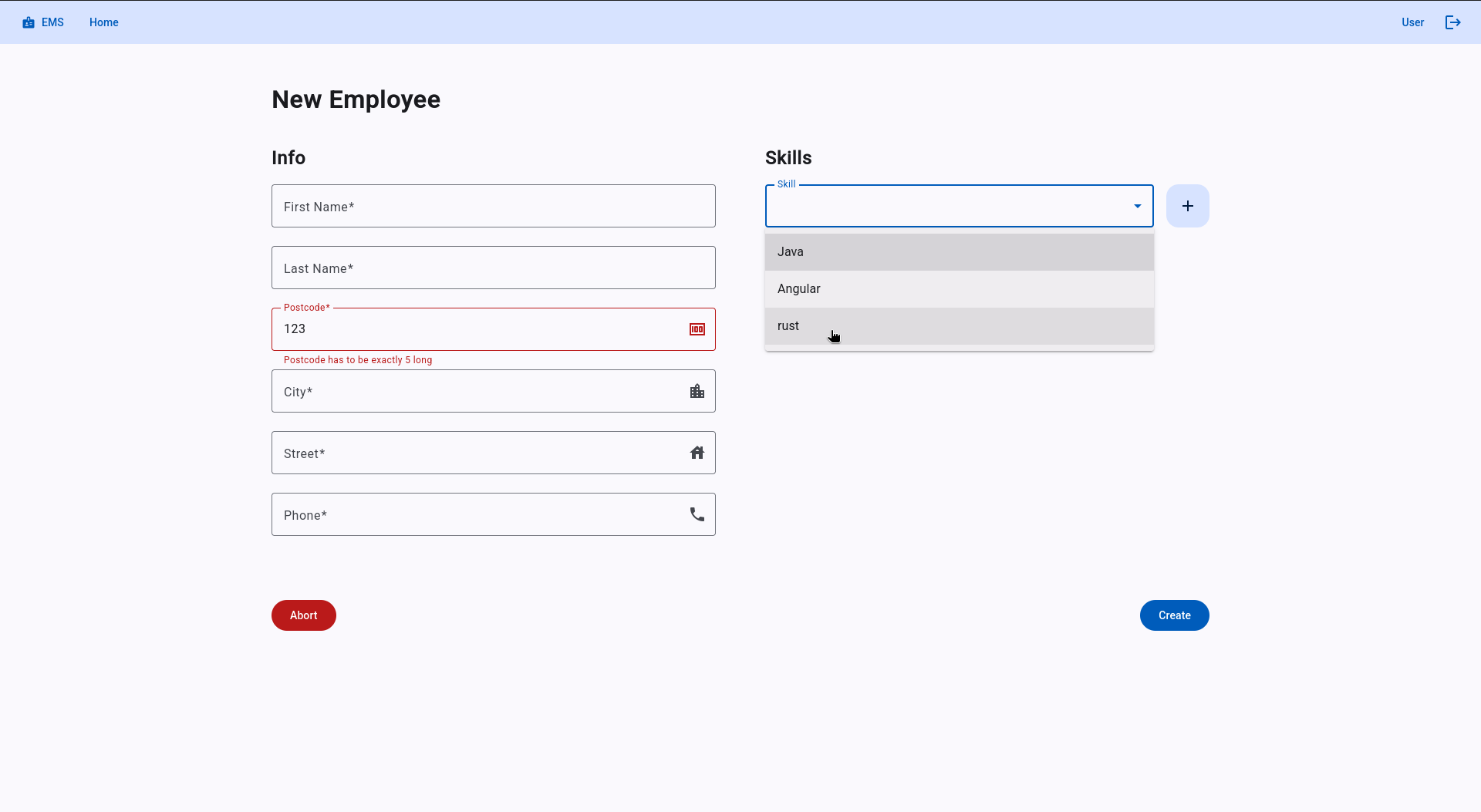Click the postcode barcode icon
This screenshot has width=1481, height=812.
[697, 329]
